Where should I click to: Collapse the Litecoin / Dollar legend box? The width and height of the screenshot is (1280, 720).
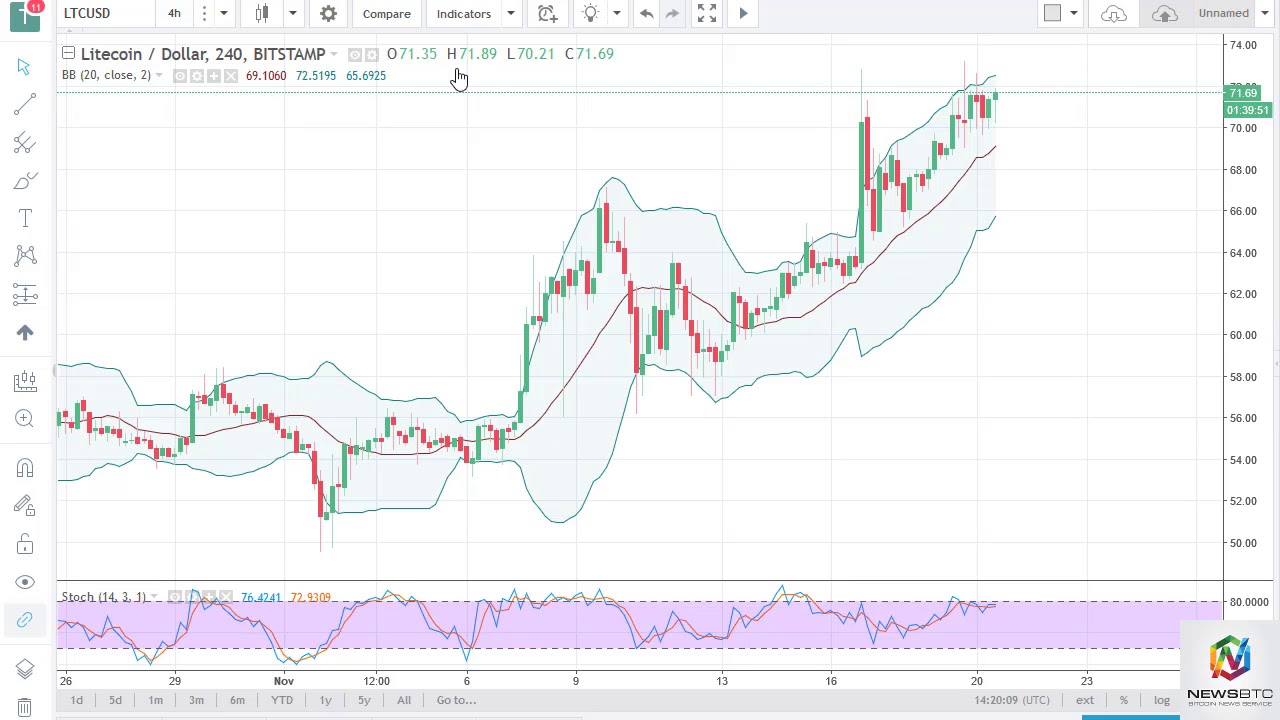(x=68, y=53)
